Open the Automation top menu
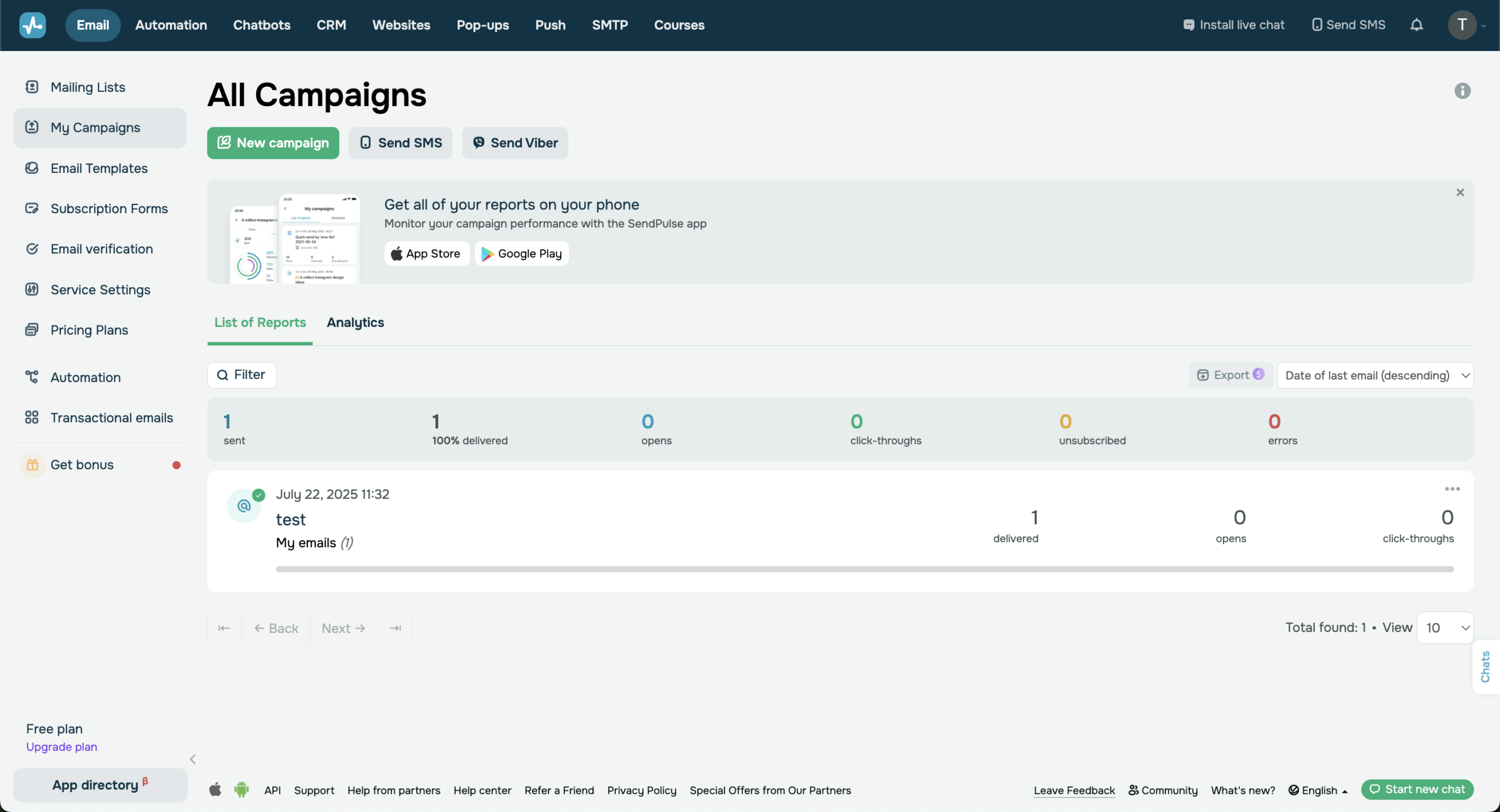 pyautogui.click(x=171, y=25)
